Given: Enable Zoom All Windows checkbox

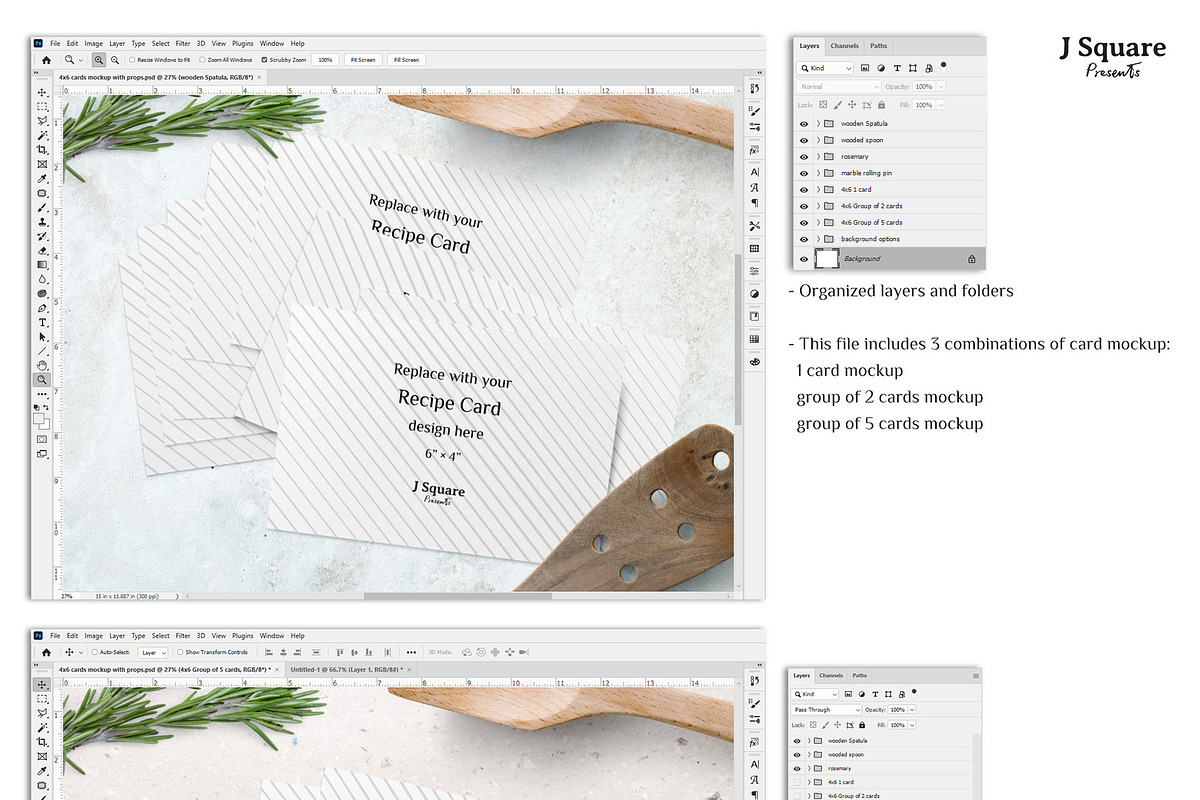Looking at the screenshot, I should tap(202, 60).
